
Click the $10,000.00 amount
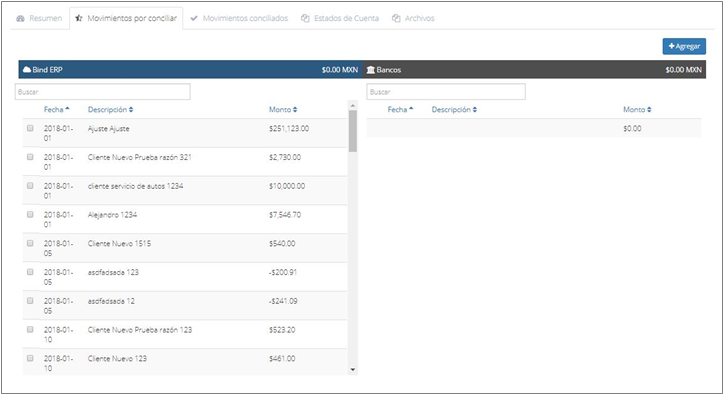click(287, 186)
